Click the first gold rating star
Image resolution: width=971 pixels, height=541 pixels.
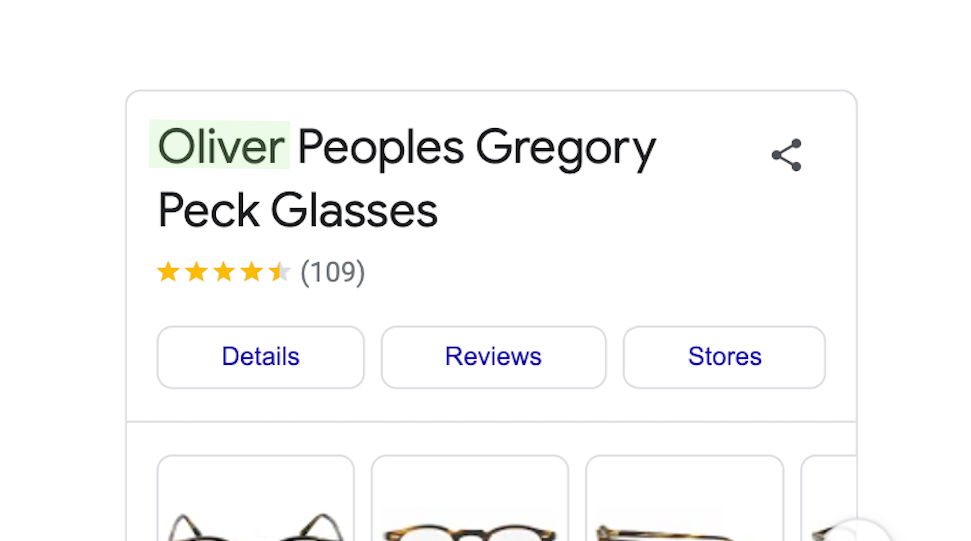[x=168, y=272]
